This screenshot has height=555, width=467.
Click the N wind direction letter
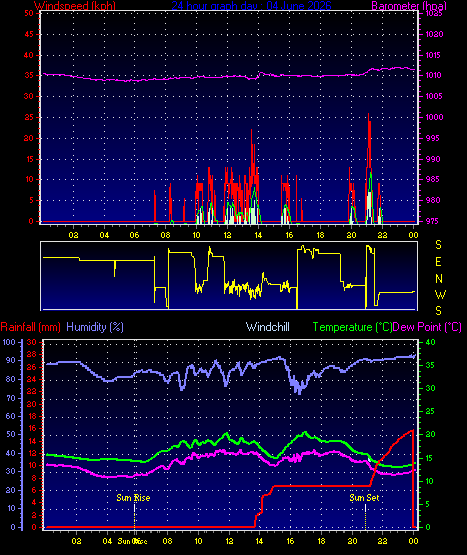pyautogui.click(x=439, y=279)
